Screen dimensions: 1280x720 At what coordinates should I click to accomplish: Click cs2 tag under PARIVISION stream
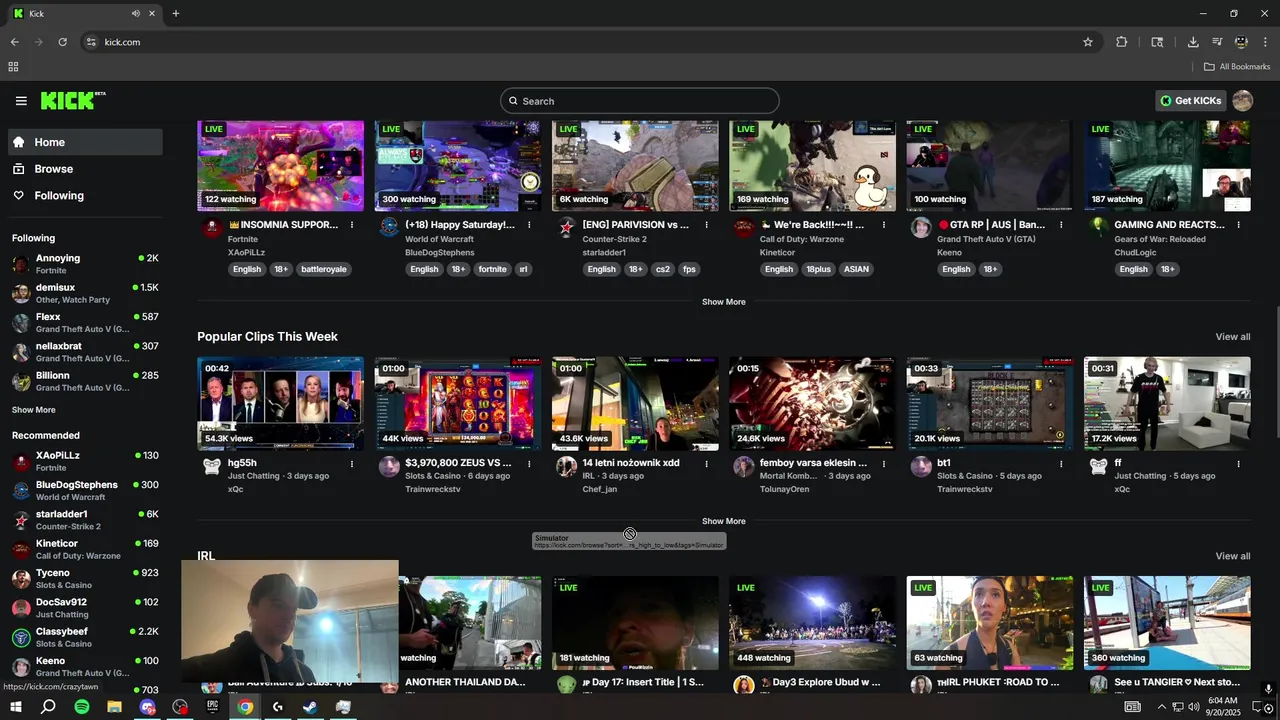[662, 269]
